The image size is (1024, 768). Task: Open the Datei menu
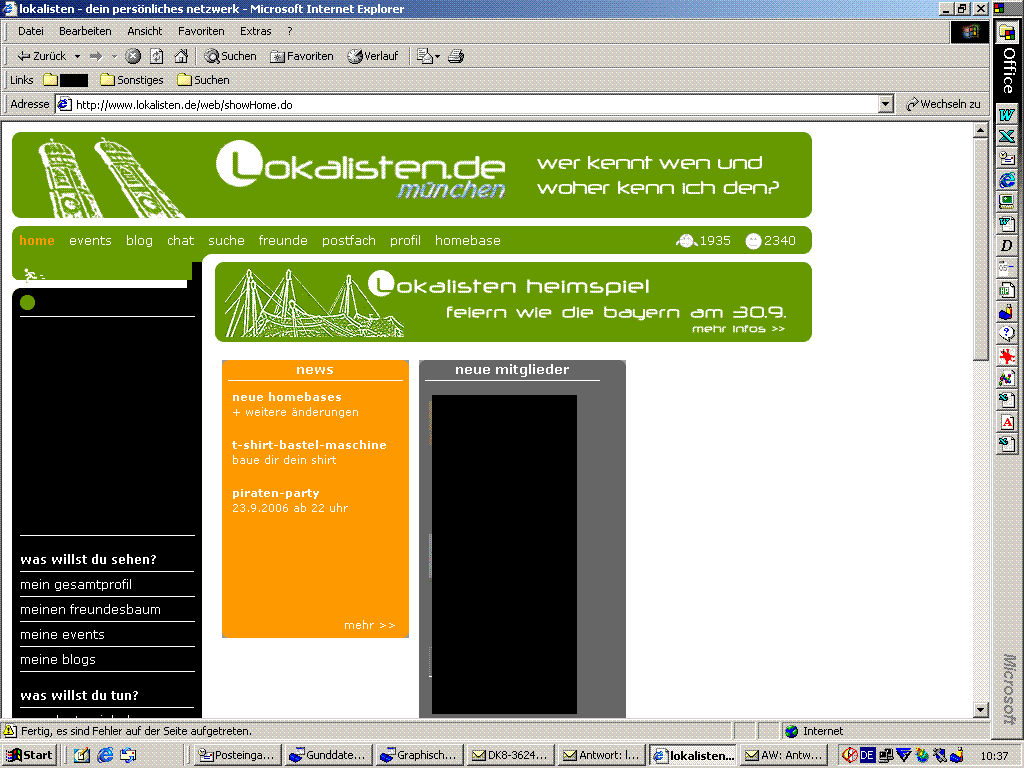pos(31,31)
